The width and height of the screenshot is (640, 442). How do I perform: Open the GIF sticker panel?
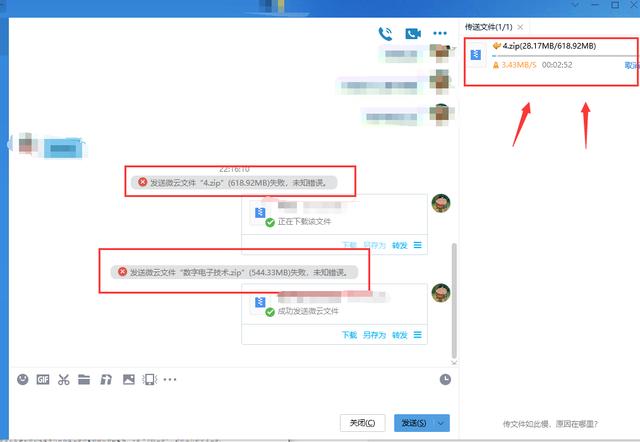[43, 380]
